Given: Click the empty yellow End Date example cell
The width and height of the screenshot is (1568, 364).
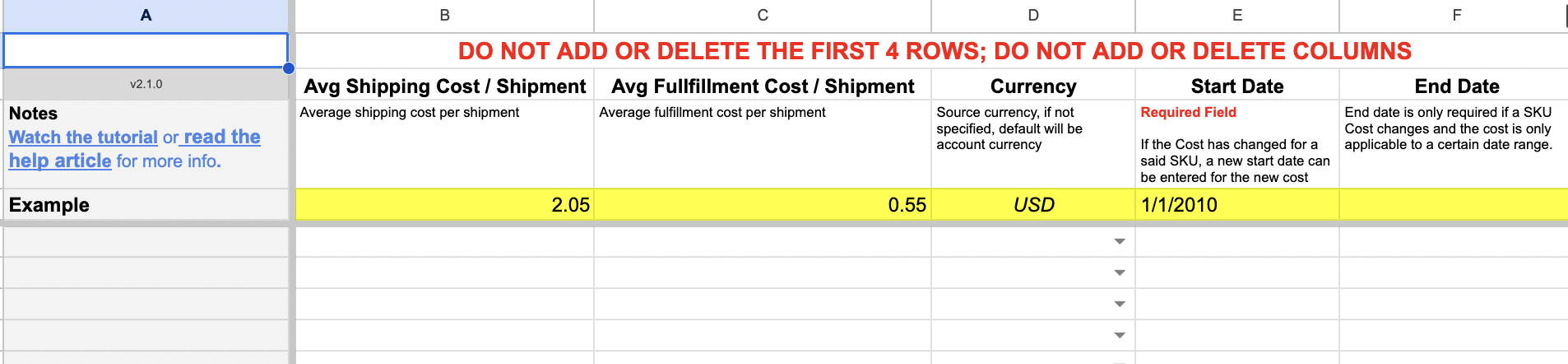Looking at the screenshot, I should tap(1453, 205).
